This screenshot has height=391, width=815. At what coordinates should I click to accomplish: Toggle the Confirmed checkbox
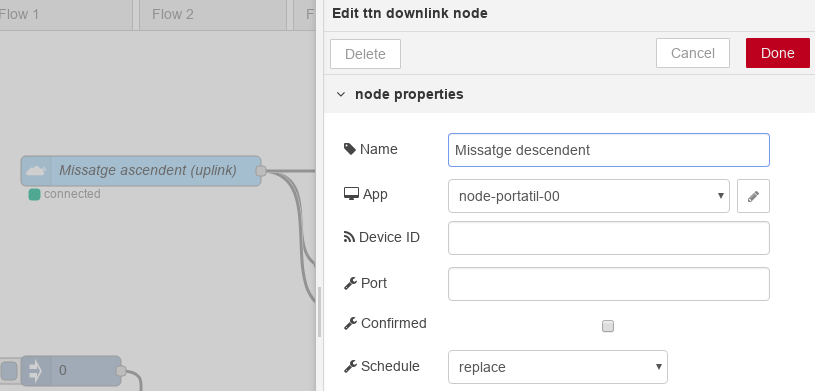tap(608, 326)
